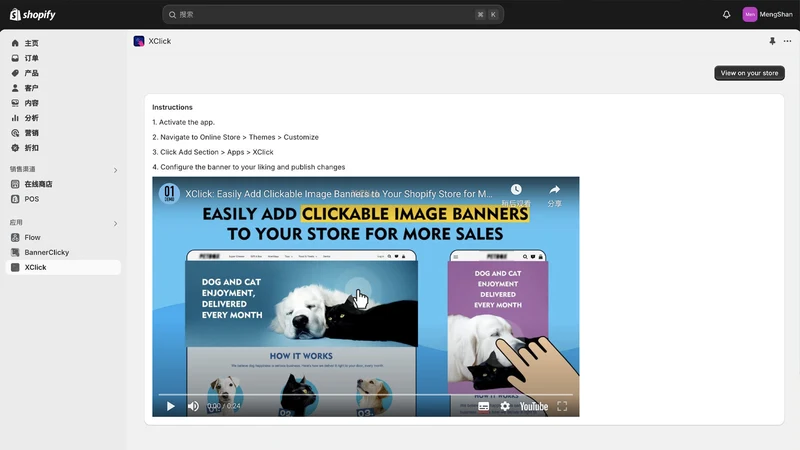Screen dimensions: 800x450
Task: Click the home icon in sidebar
Action: tap(15, 43)
